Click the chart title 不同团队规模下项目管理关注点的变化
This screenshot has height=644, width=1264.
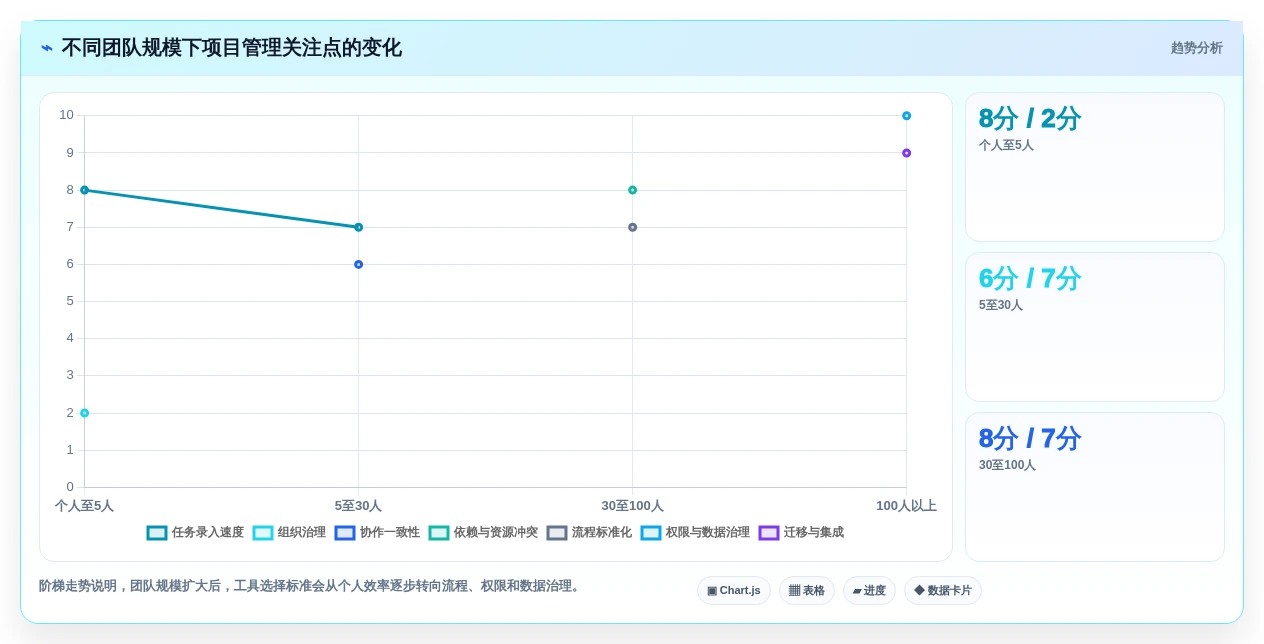231,48
